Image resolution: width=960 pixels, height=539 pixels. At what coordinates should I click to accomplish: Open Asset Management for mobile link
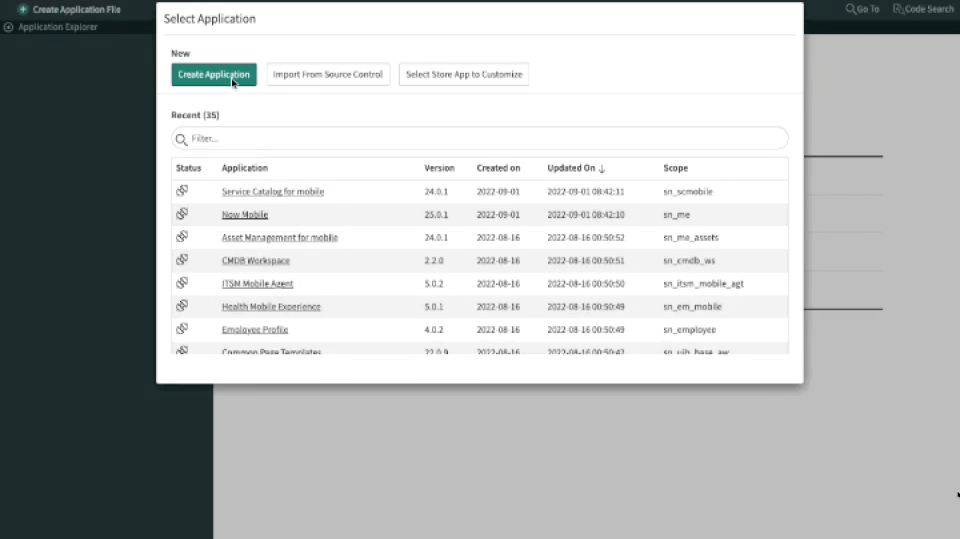280,238
